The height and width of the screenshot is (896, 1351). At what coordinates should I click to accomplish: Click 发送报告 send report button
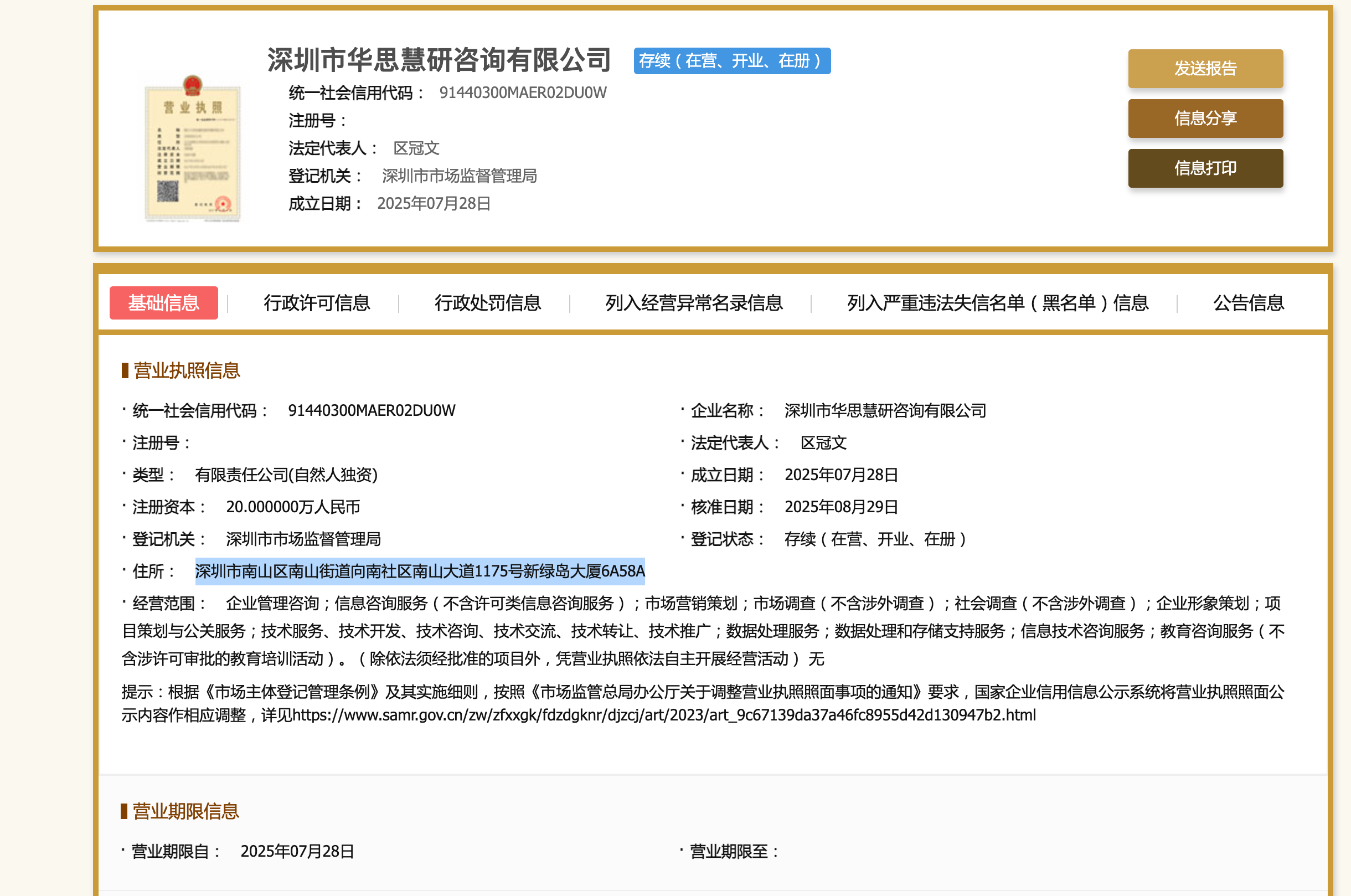coord(1205,69)
